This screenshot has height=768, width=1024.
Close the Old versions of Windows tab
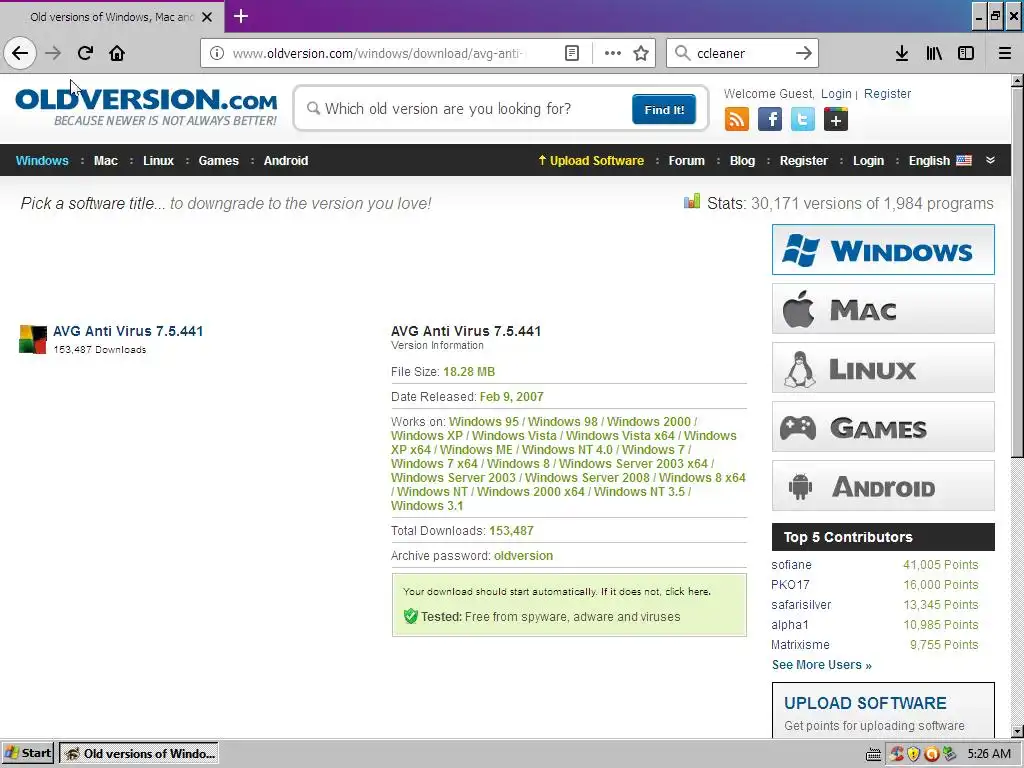206,17
